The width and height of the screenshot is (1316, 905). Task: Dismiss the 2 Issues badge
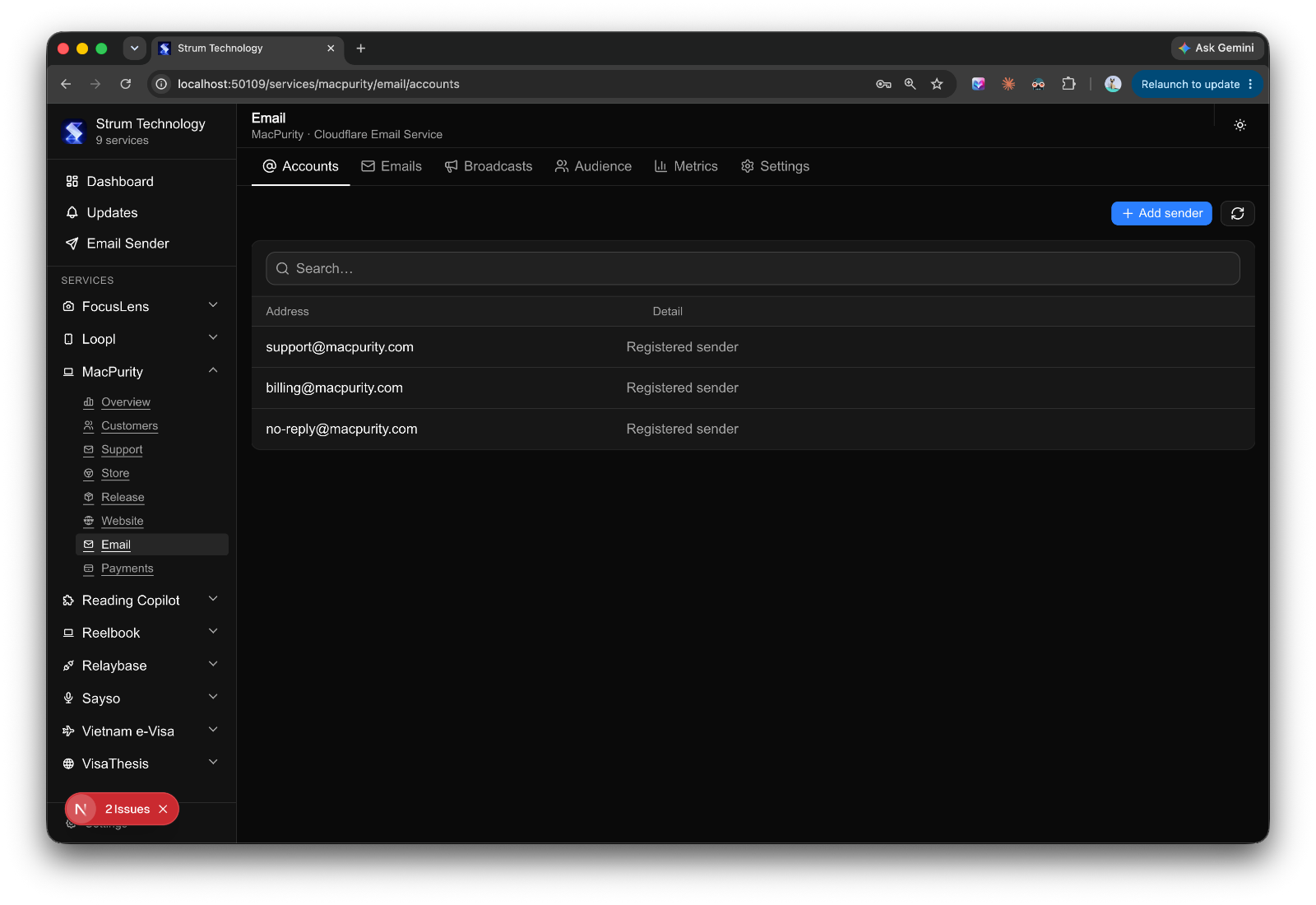(x=163, y=810)
